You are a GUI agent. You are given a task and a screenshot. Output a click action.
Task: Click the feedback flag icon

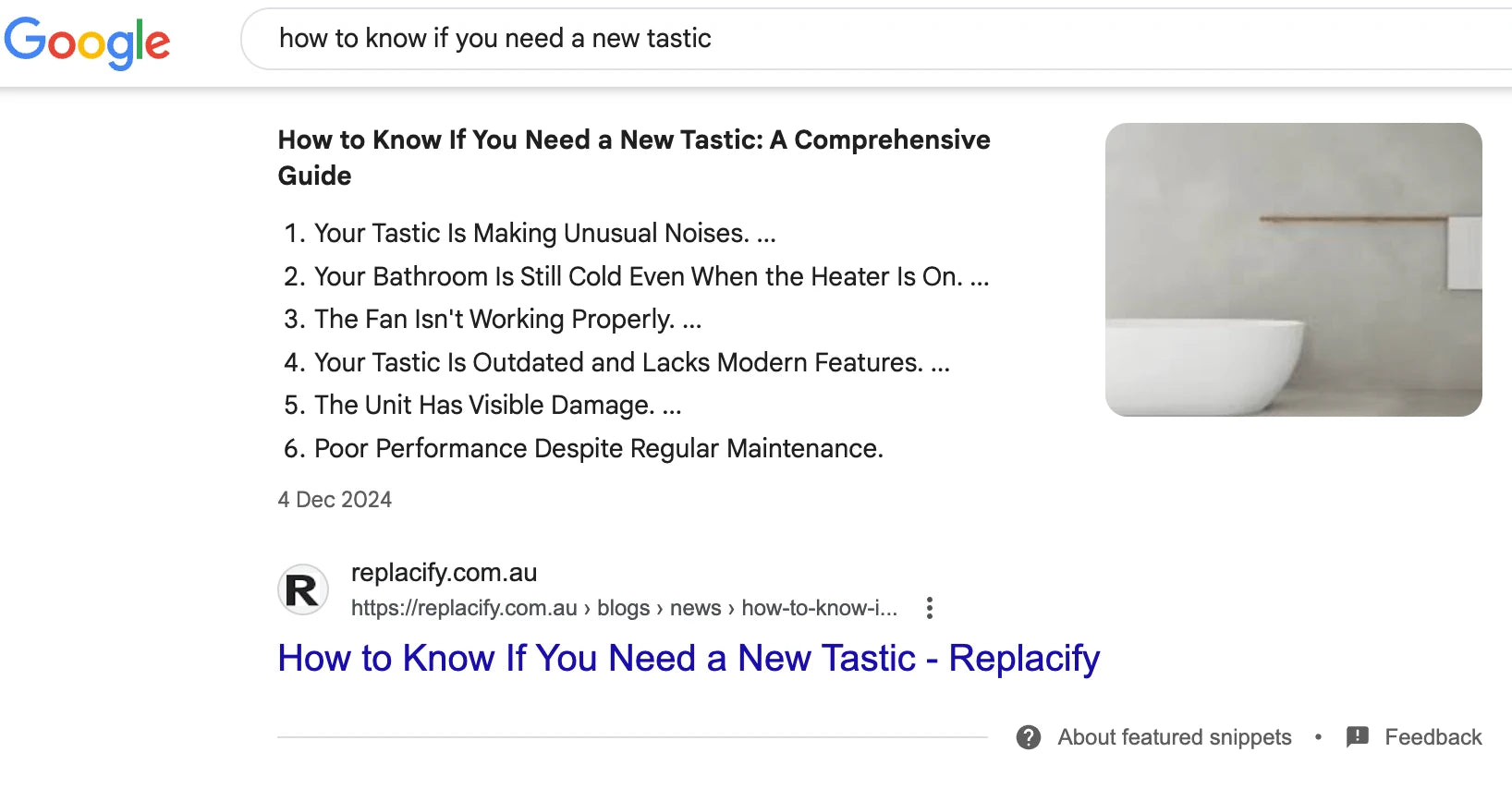pyautogui.click(x=1357, y=737)
